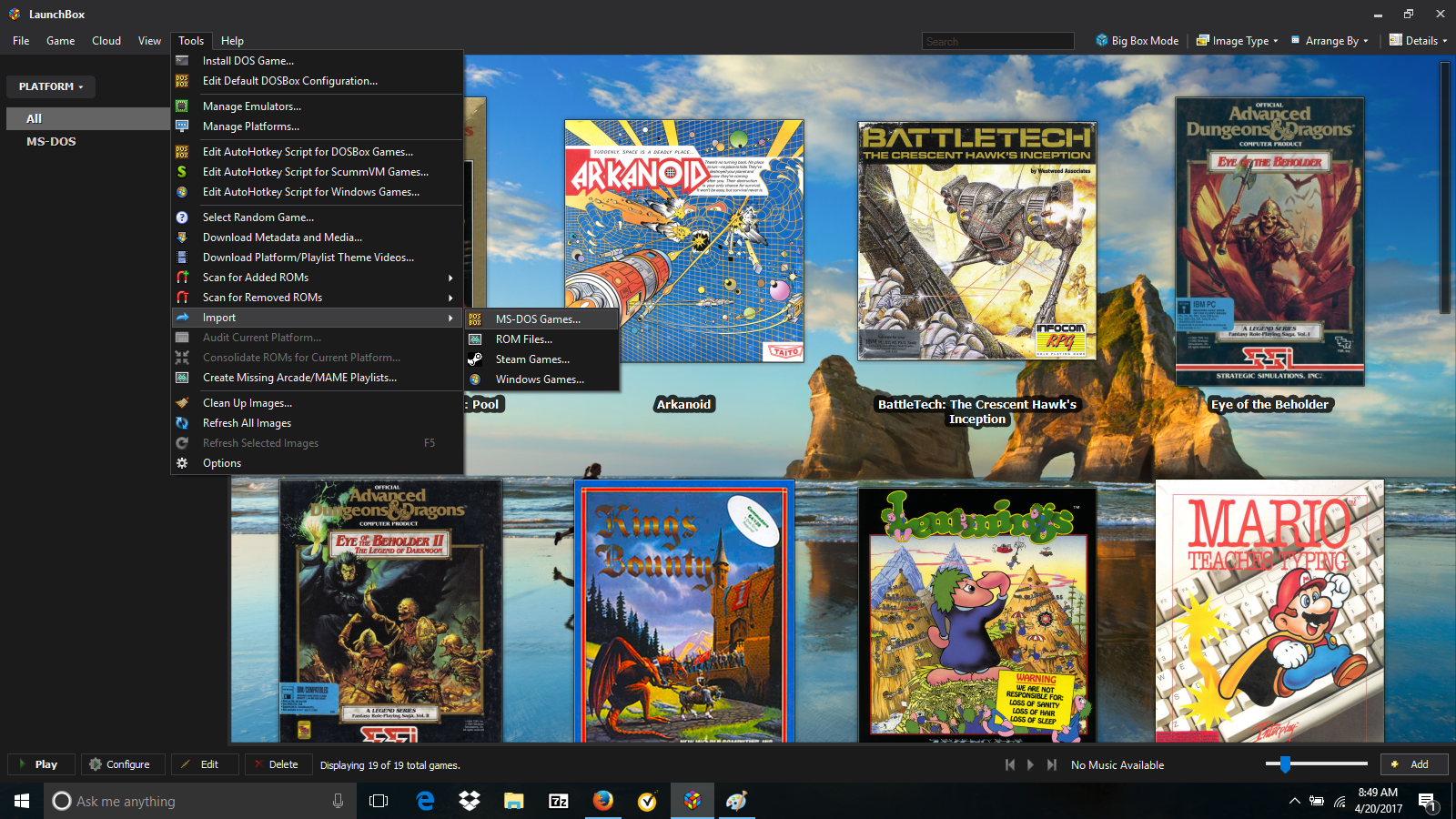Skip to next music track
Screen dimensions: 1456x819
point(1052,765)
